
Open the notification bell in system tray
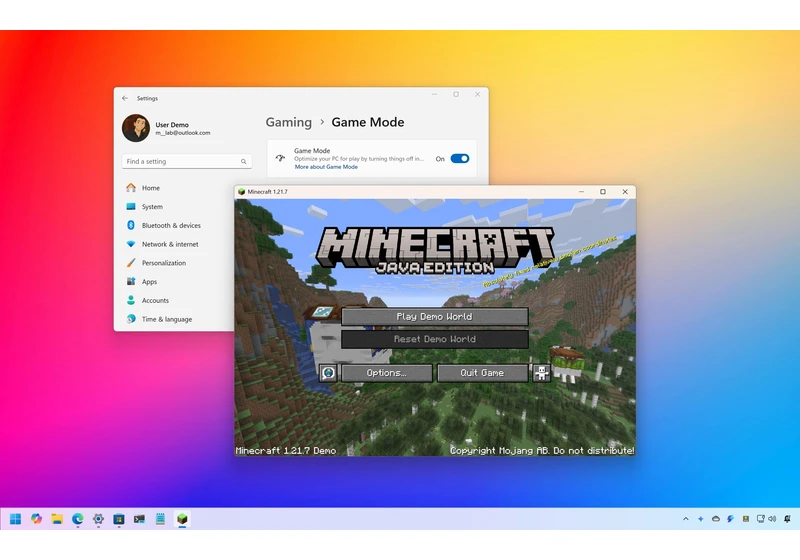coord(787,519)
